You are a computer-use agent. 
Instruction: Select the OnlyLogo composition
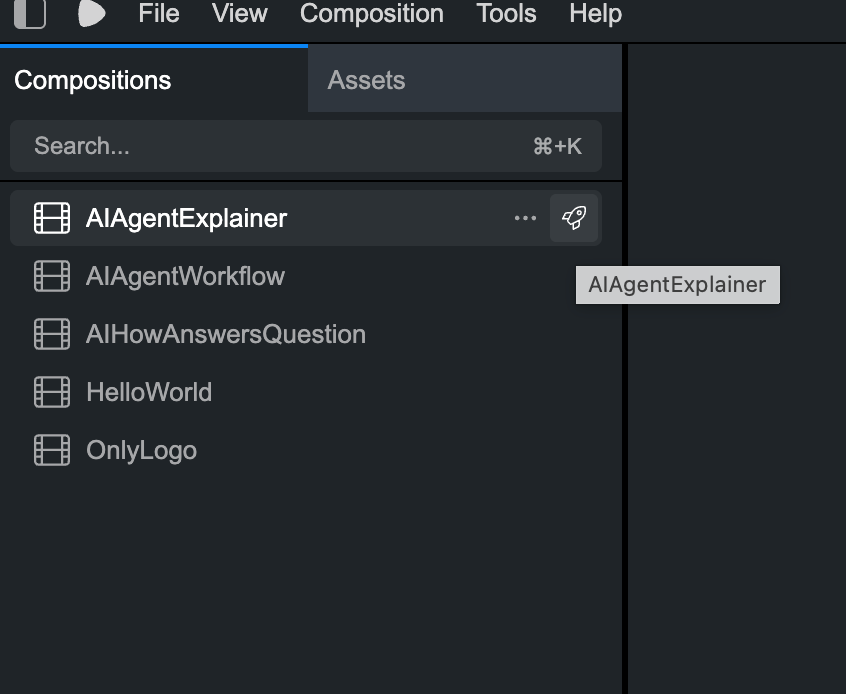[x=306, y=450]
